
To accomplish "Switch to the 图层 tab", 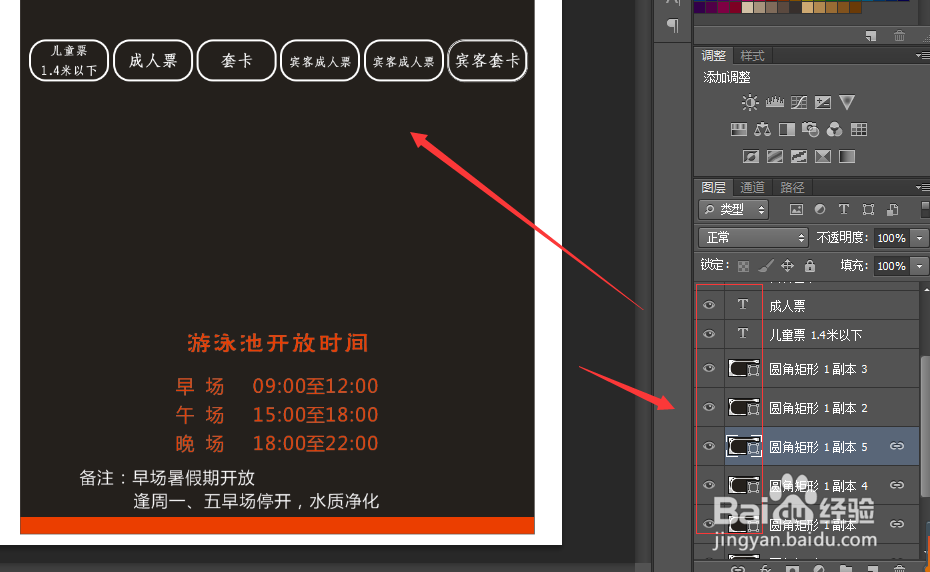I will tap(713, 188).
